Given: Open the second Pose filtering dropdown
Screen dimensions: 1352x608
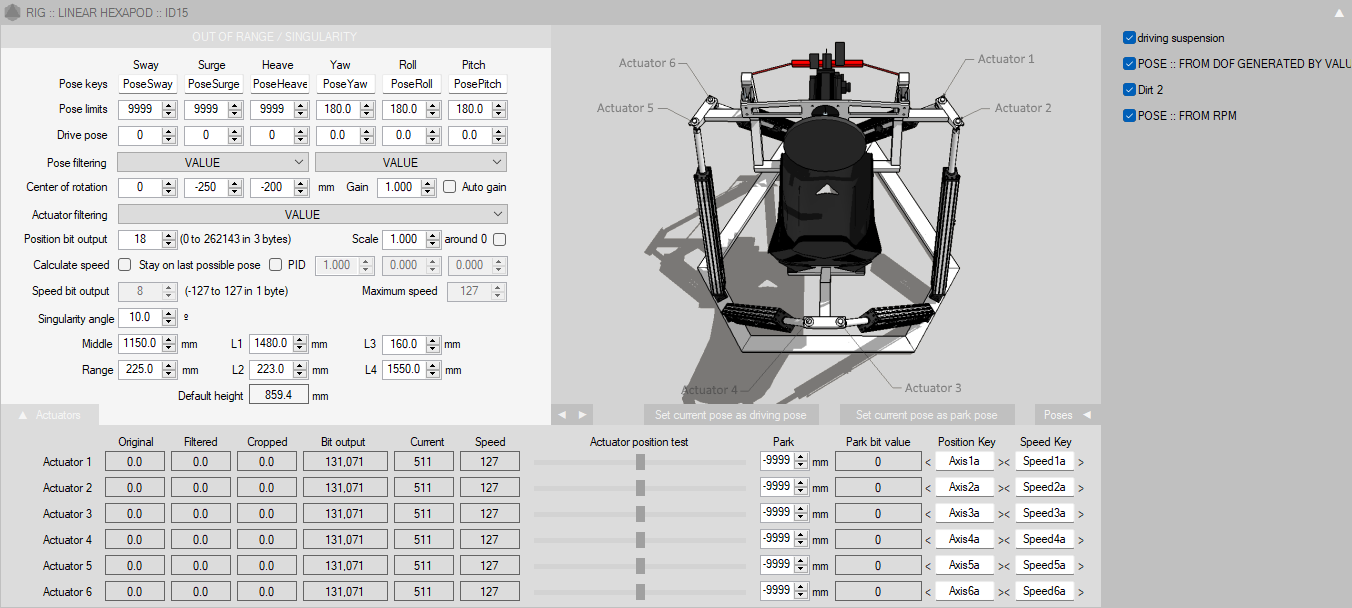Looking at the screenshot, I should (410, 162).
